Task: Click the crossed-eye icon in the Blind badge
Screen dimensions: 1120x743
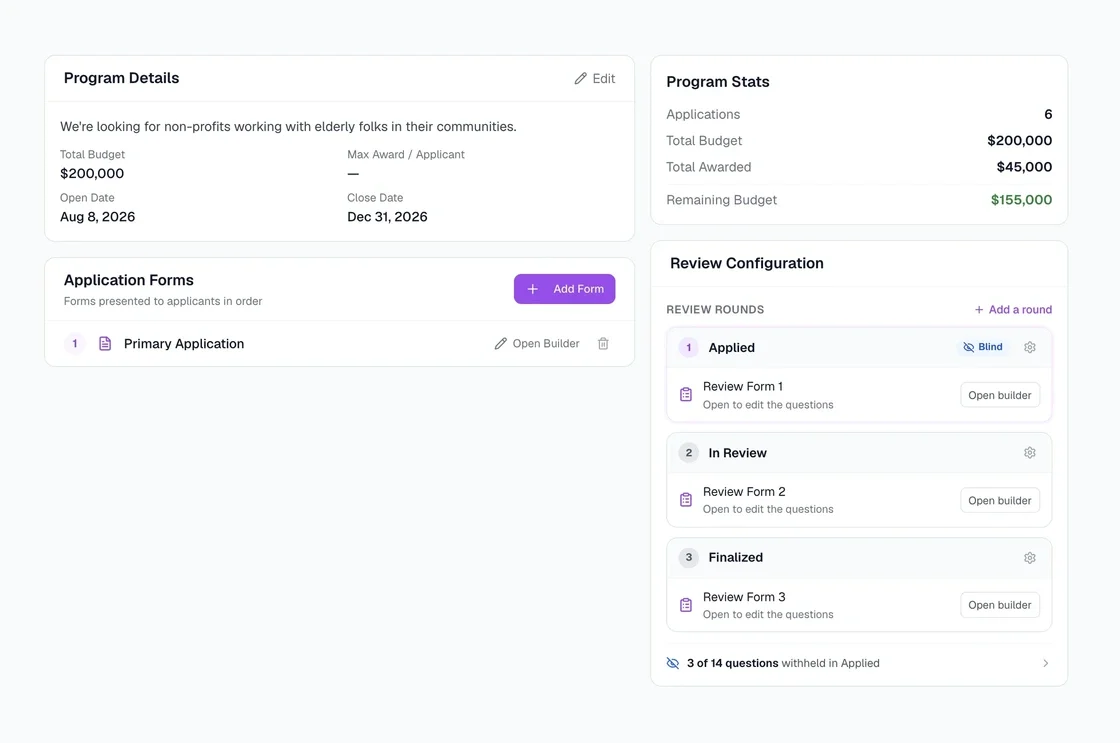Action: coord(969,347)
